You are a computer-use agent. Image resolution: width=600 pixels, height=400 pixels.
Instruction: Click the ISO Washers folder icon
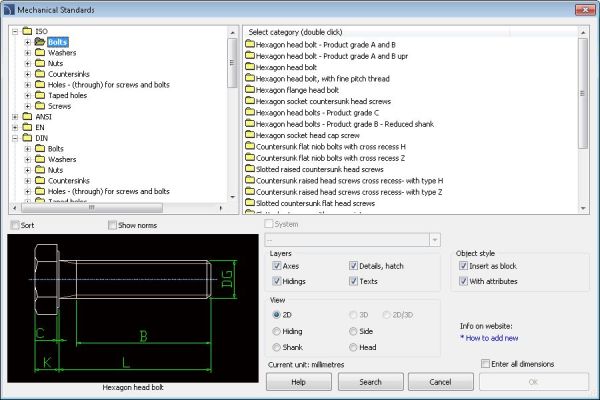[x=40, y=52]
